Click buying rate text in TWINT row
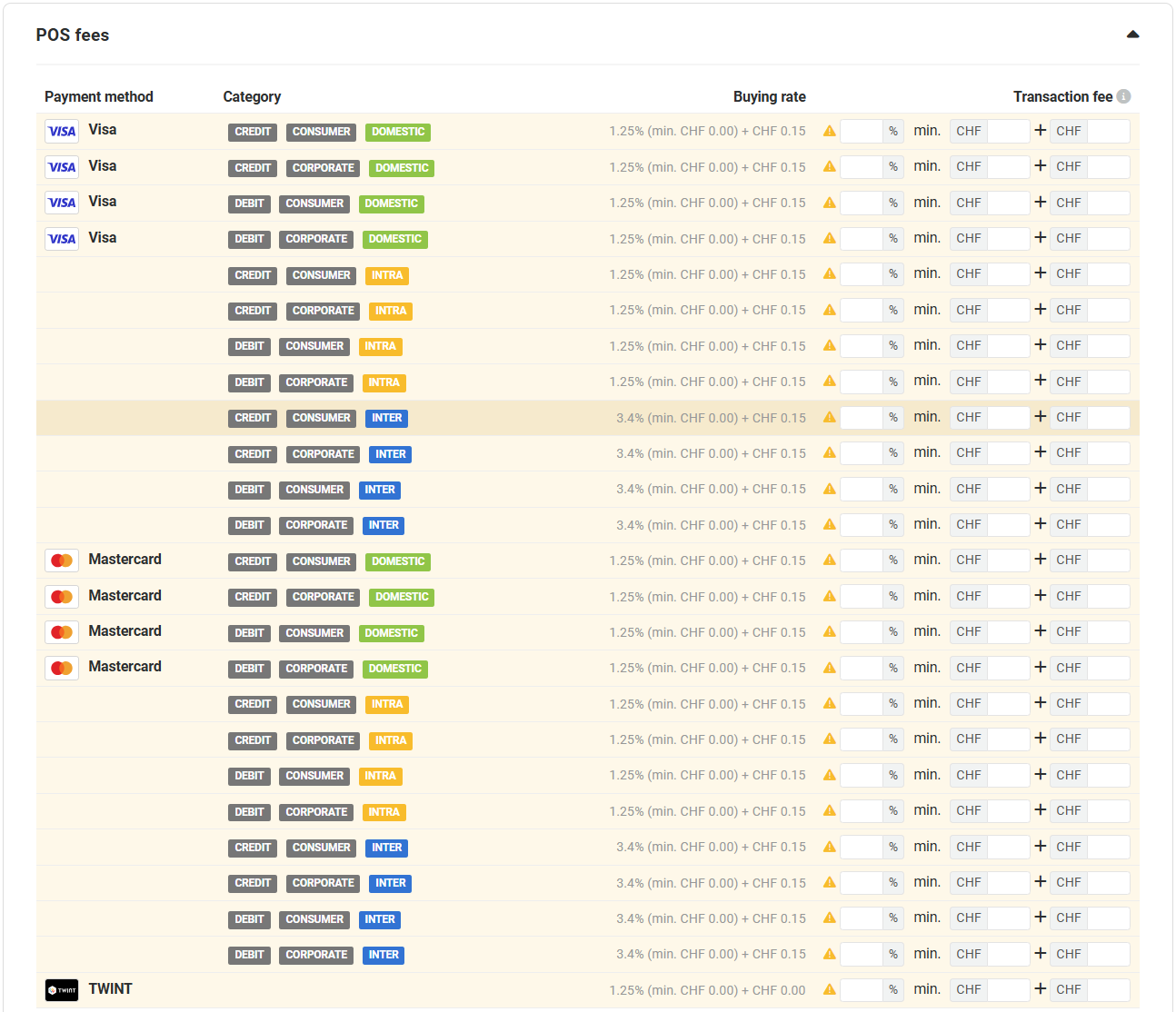 [x=707, y=990]
